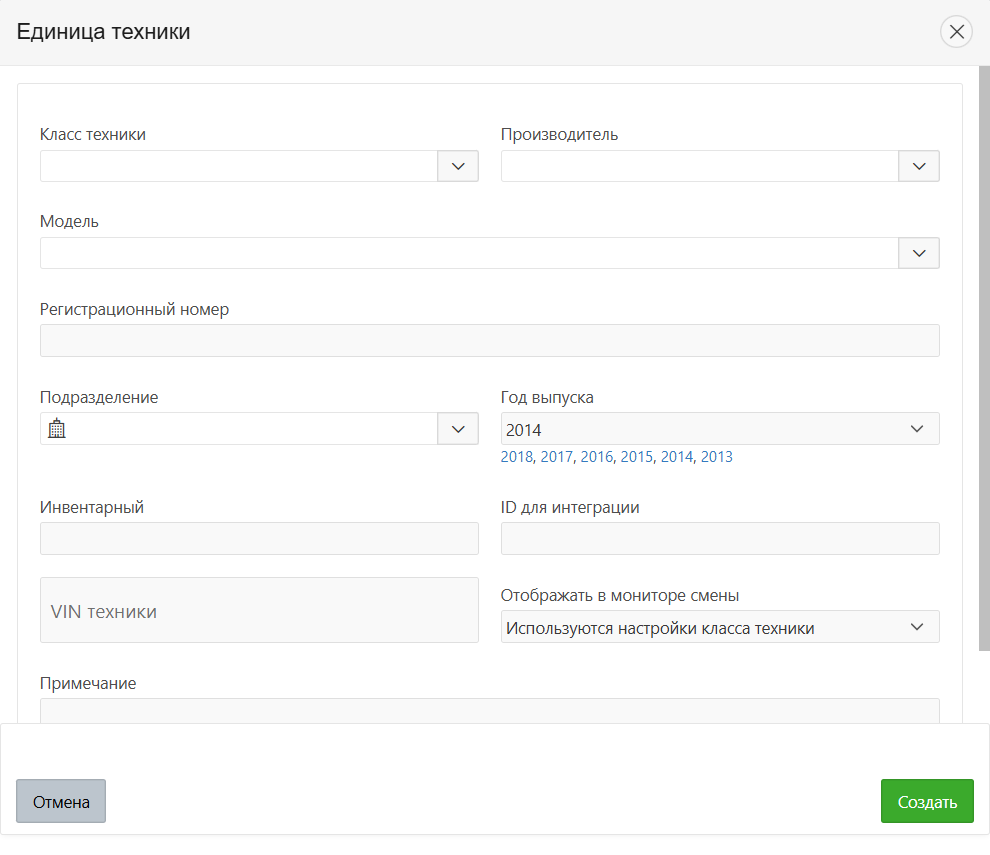Expand the Класс техники dropdown
This screenshot has width=990, height=855.
pos(458,166)
